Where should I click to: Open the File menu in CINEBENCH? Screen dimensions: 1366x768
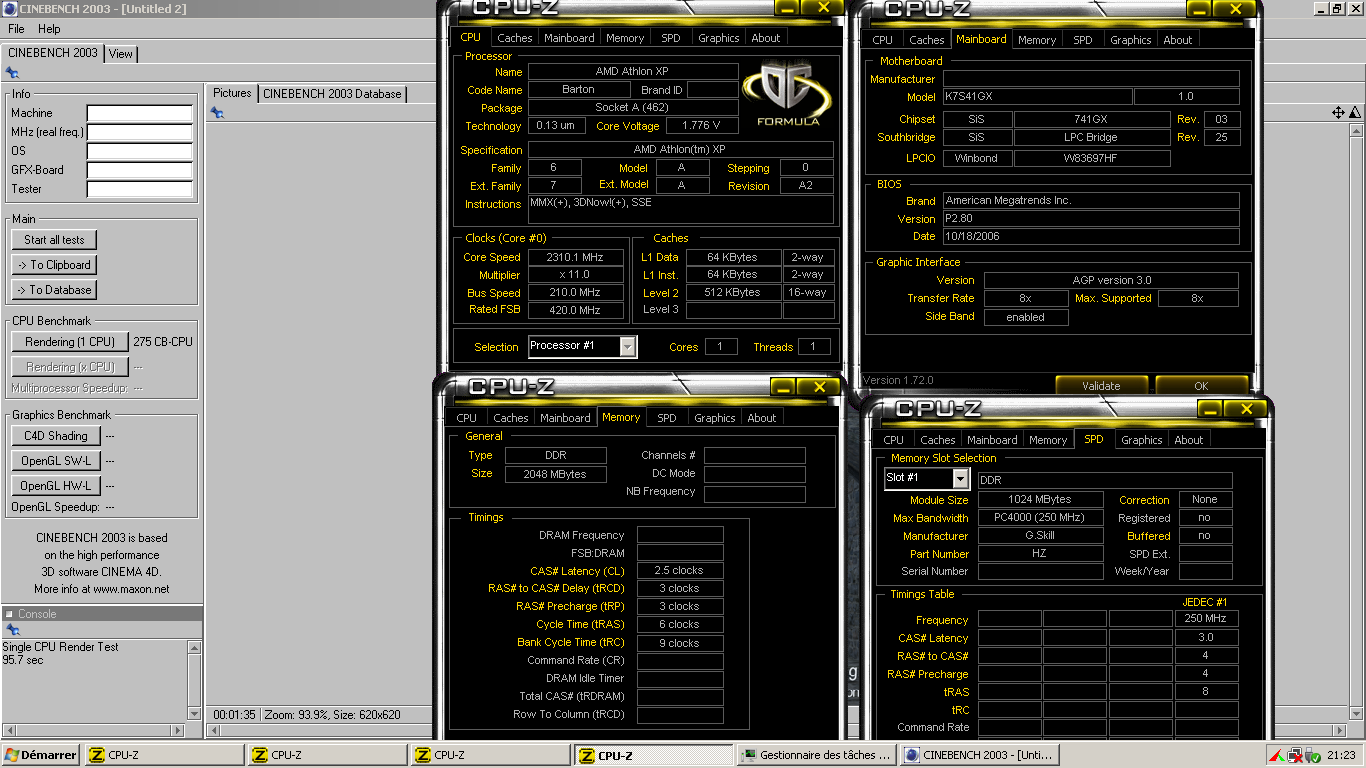coord(16,29)
